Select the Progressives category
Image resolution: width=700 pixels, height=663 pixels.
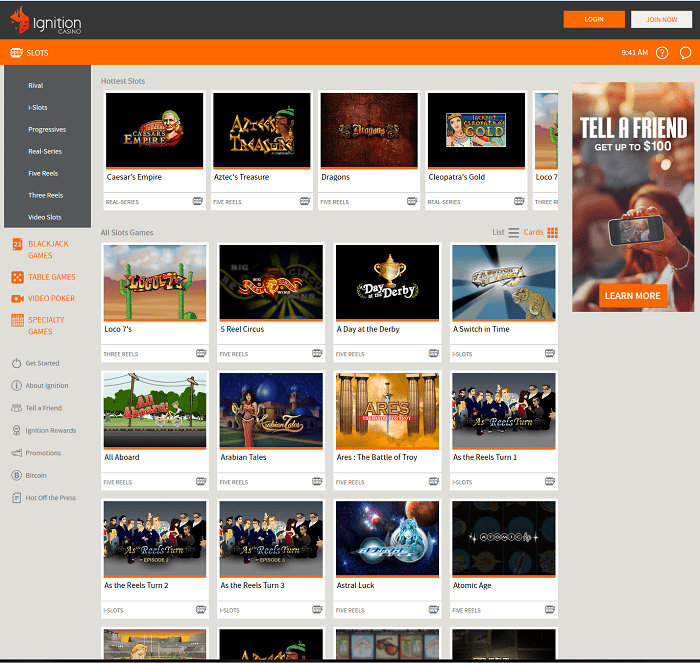coord(47,129)
